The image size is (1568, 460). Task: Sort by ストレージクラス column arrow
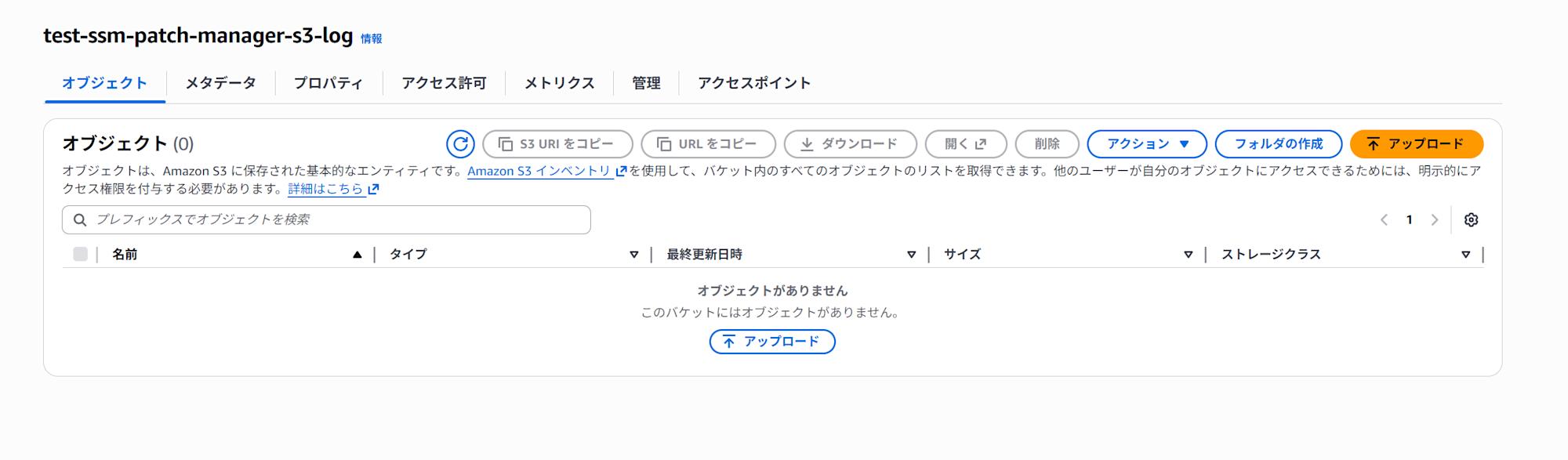(x=1465, y=255)
